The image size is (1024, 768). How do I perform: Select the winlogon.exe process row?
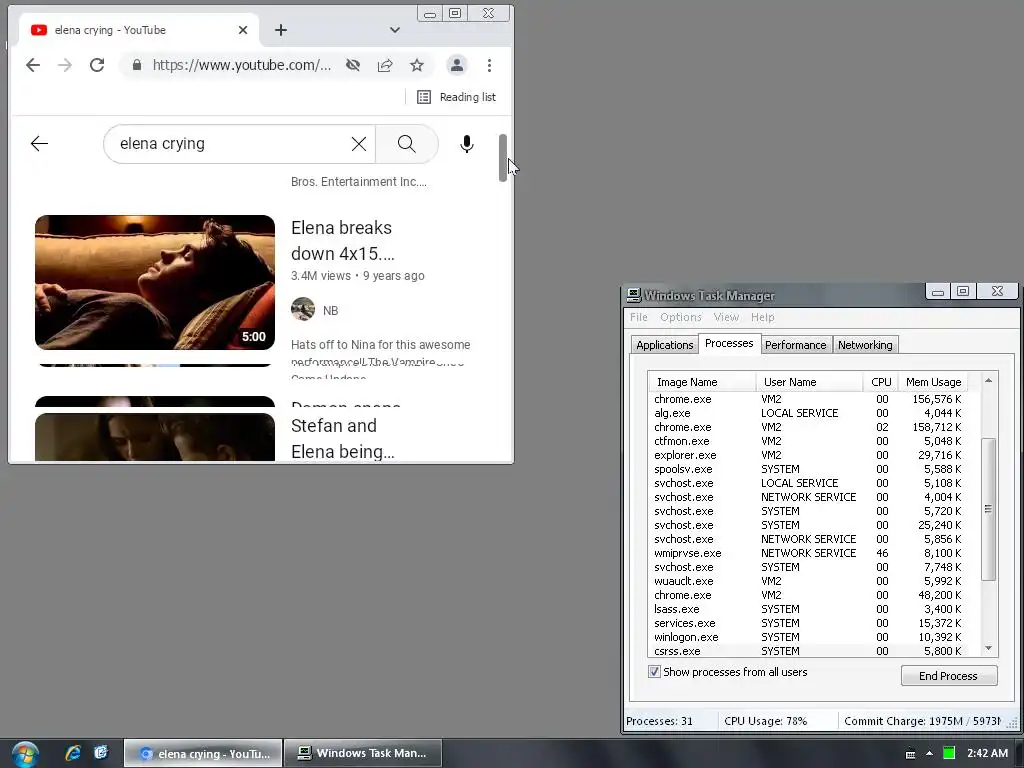(808, 637)
